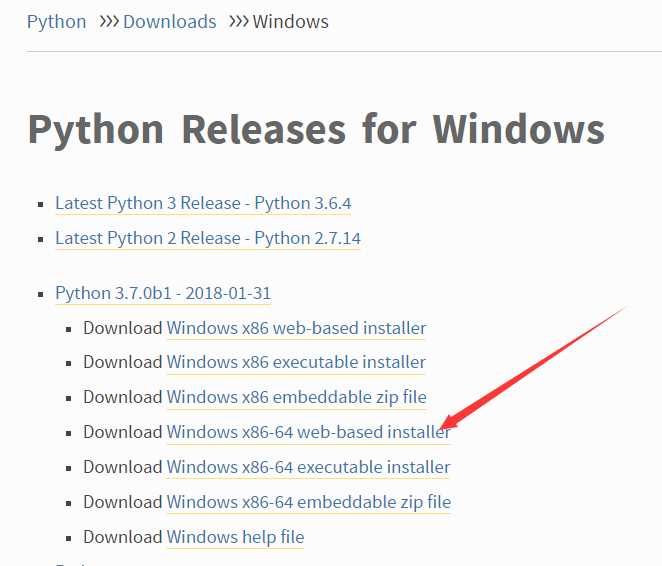Download Windows x86-64 web-based installer
Screen dimensions: 662x566
(x=309, y=433)
